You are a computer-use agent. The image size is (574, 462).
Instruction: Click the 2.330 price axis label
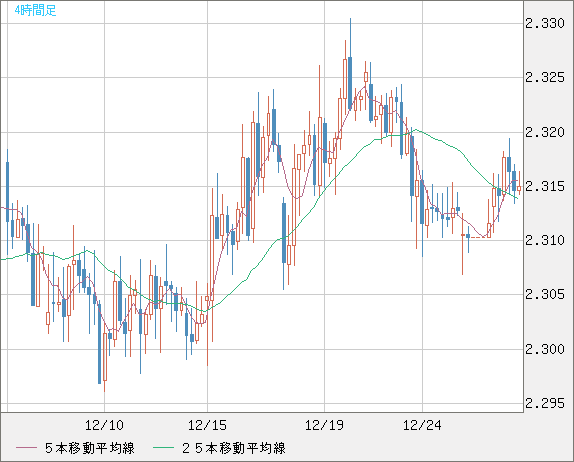[x=545, y=23]
